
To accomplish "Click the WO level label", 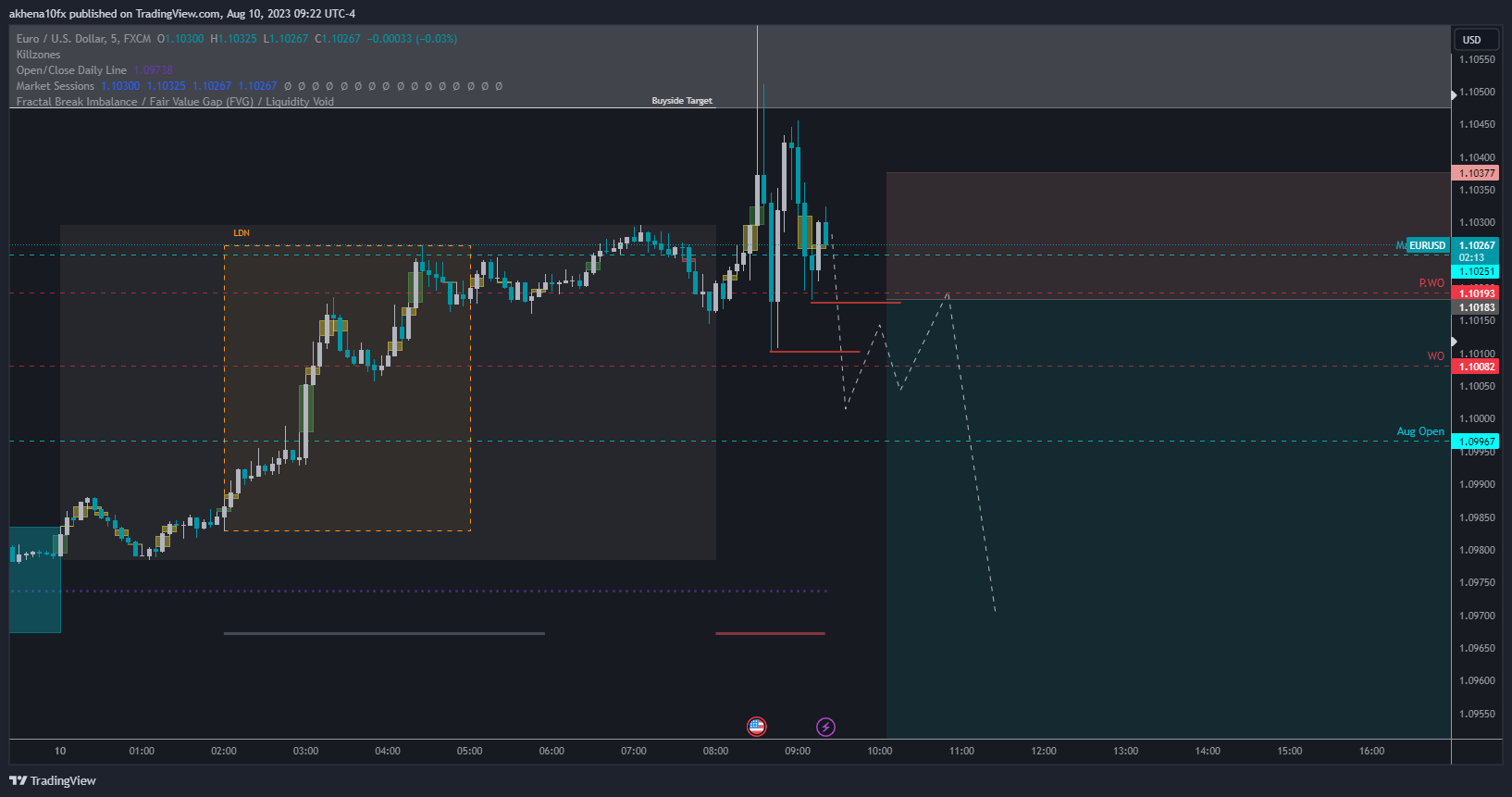I will point(1435,356).
